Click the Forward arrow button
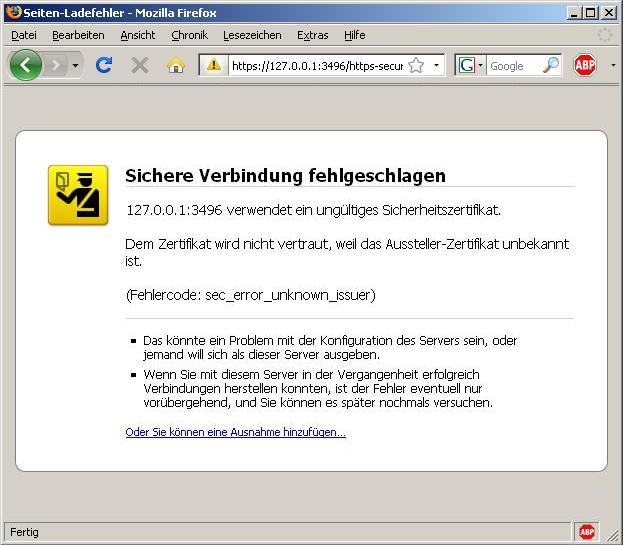Screen dimensions: 623x545 (56, 66)
